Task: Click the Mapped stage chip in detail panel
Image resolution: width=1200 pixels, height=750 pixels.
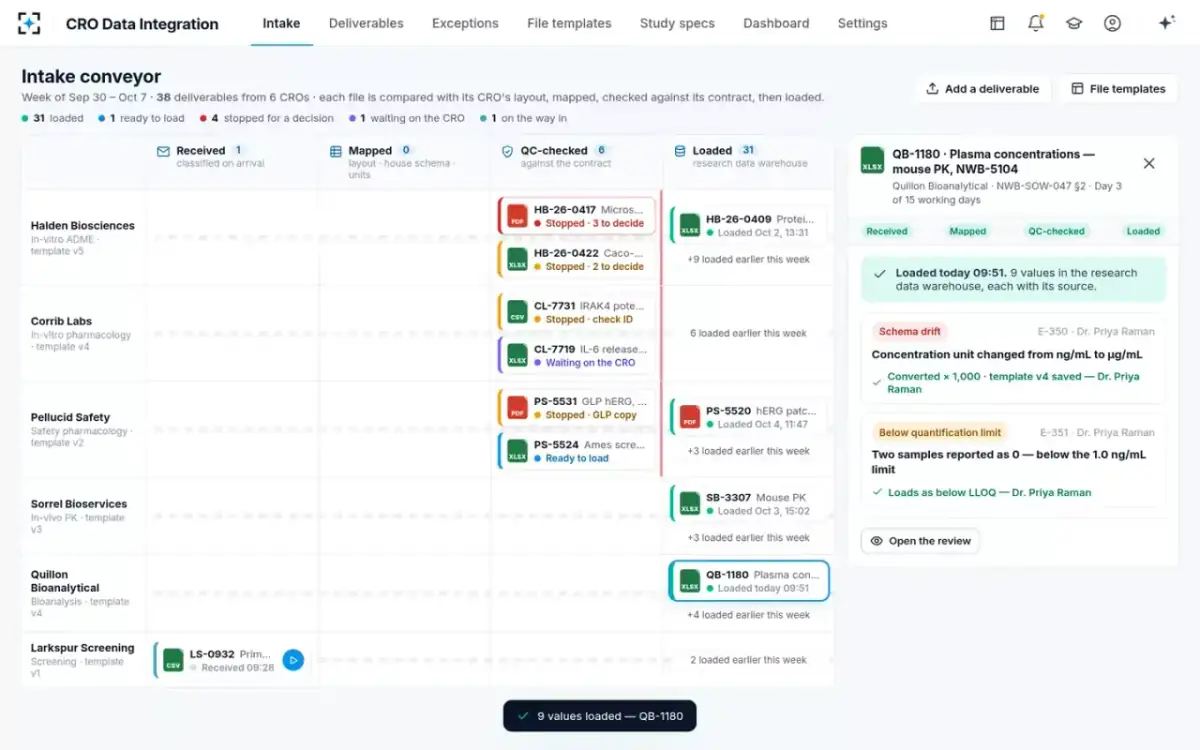Action: pyautogui.click(x=968, y=231)
